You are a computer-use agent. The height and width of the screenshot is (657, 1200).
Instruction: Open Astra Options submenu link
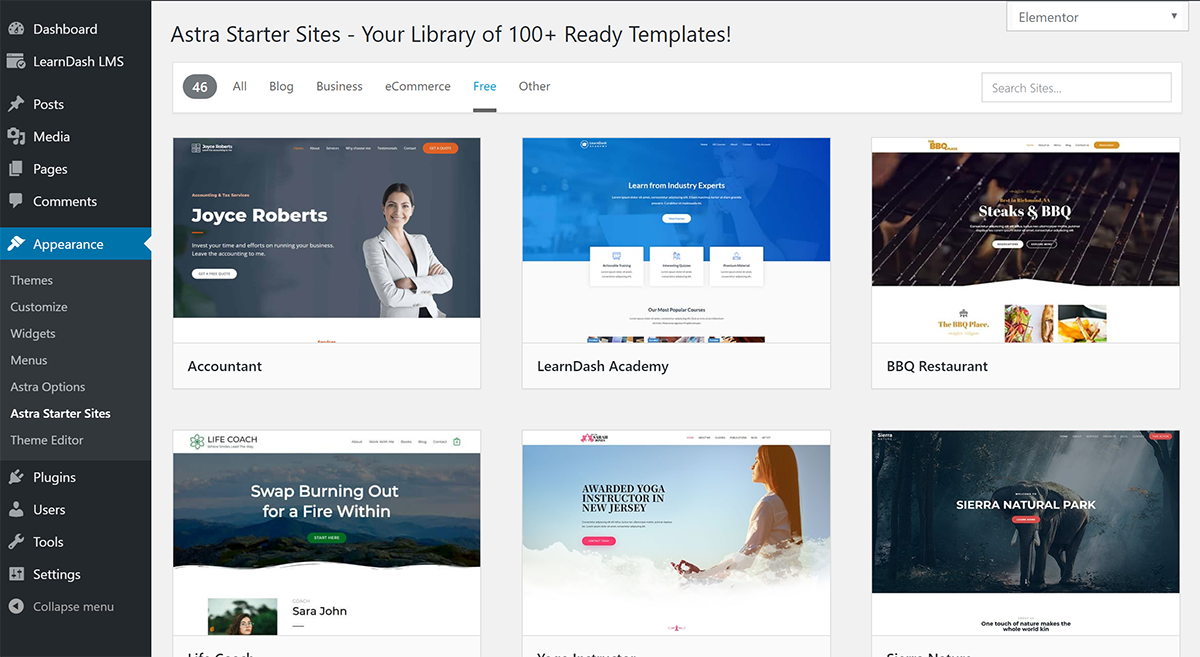[x=48, y=387]
